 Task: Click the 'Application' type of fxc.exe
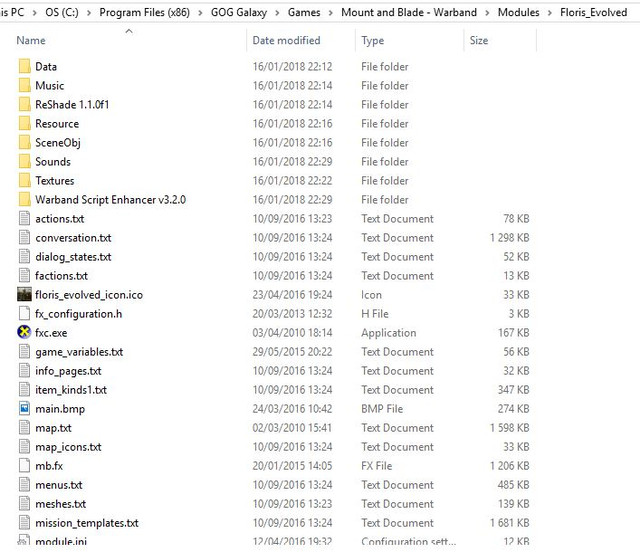point(389,333)
